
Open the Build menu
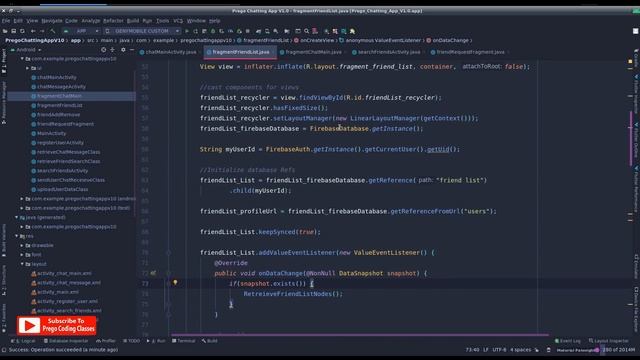(133, 21)
